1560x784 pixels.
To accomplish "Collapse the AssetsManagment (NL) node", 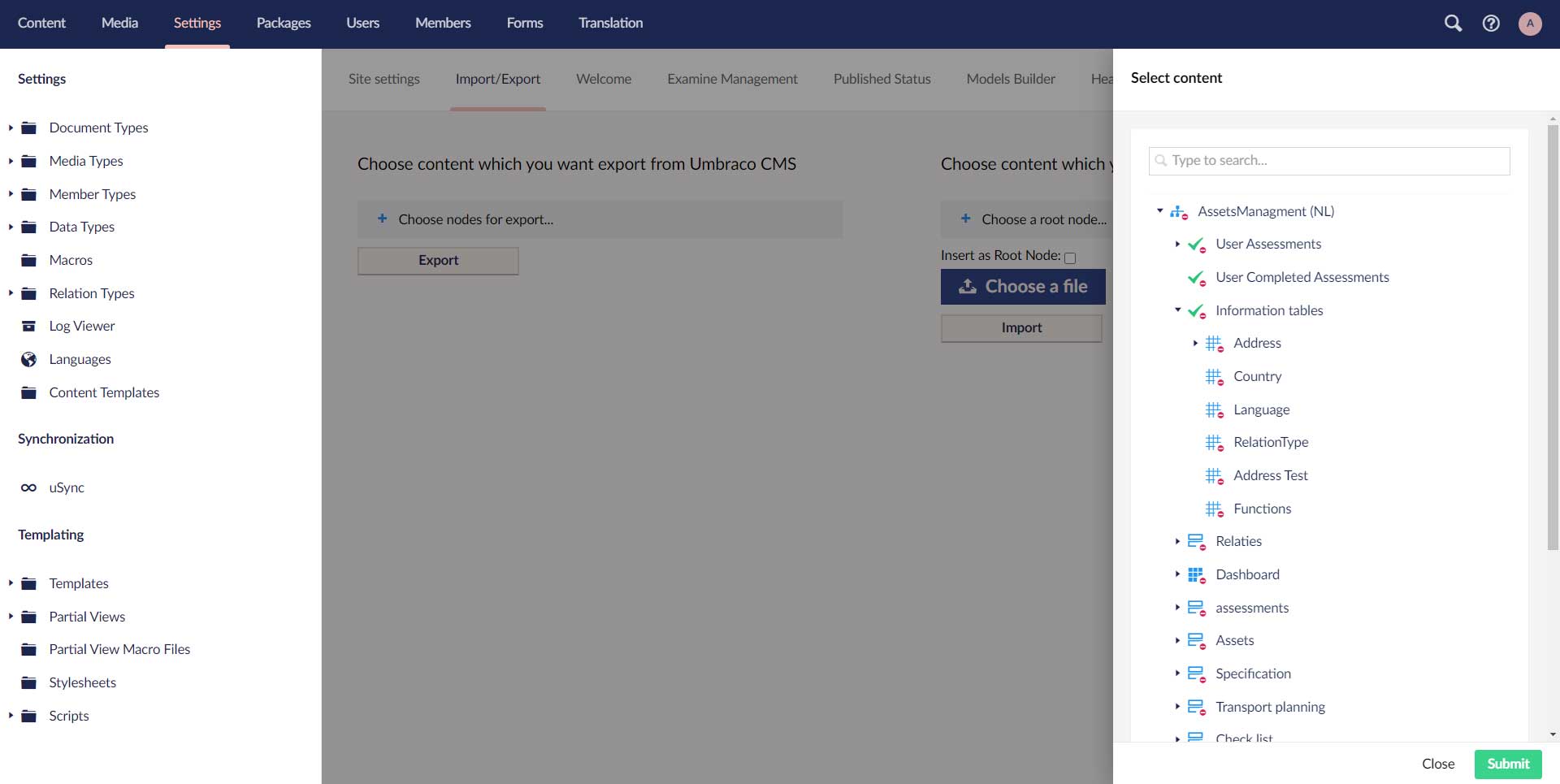I will point(1159,211).
